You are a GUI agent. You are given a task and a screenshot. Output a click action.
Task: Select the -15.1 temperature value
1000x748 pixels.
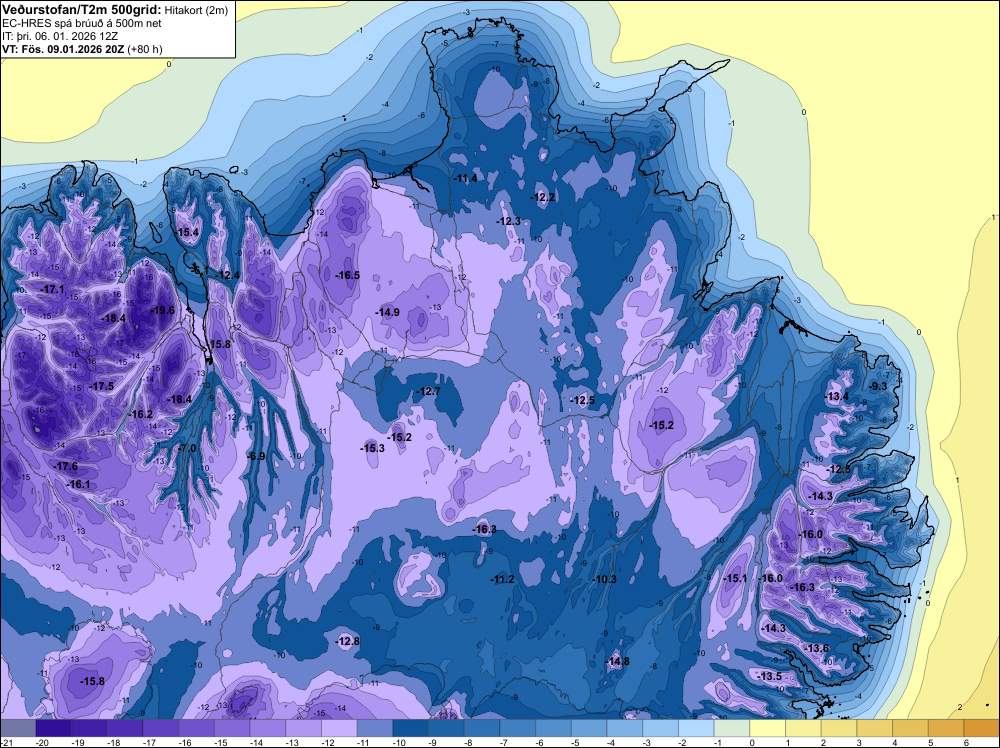[x=735, y=578]
